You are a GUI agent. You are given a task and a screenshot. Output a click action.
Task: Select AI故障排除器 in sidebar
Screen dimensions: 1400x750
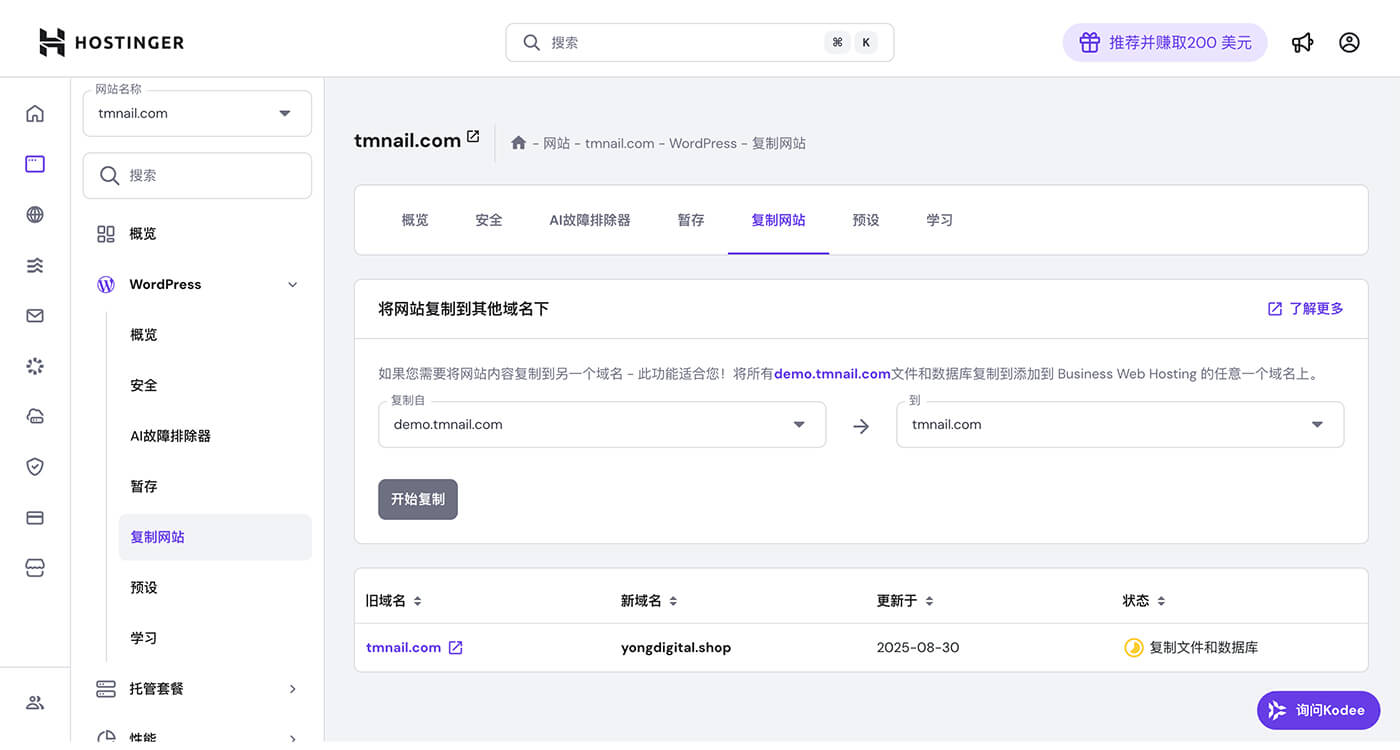(171, 436)
